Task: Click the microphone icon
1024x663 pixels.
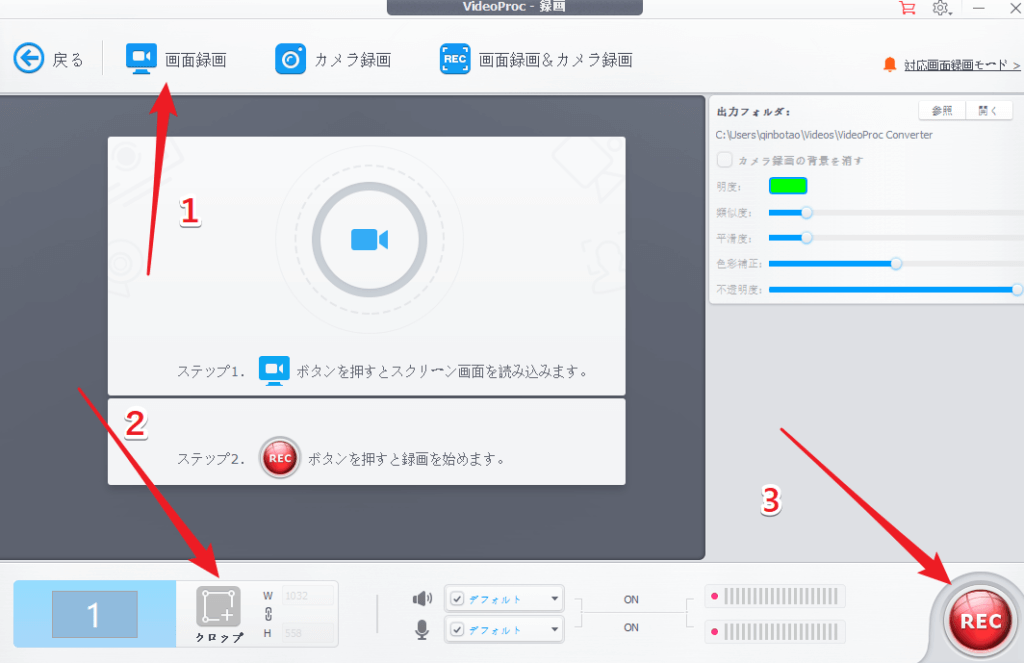Action: point(422,630)
